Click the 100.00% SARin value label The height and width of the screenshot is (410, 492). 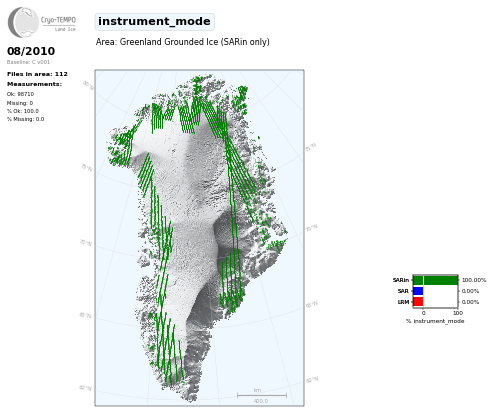pos(474,280)
